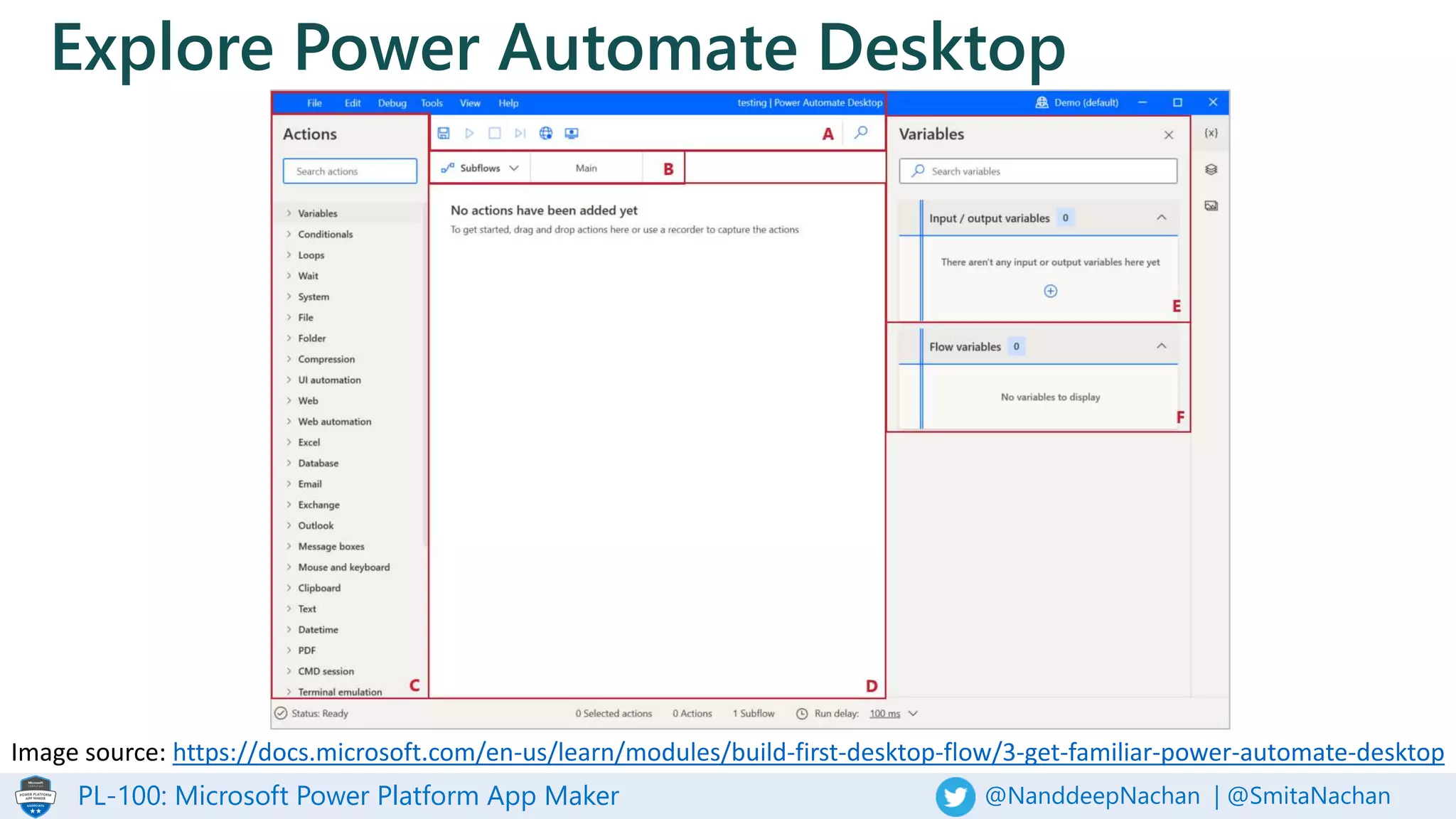The height and width of the screenshot is (819, 1456).
Task: Open the Debug menu
Action: pos(392,103)
